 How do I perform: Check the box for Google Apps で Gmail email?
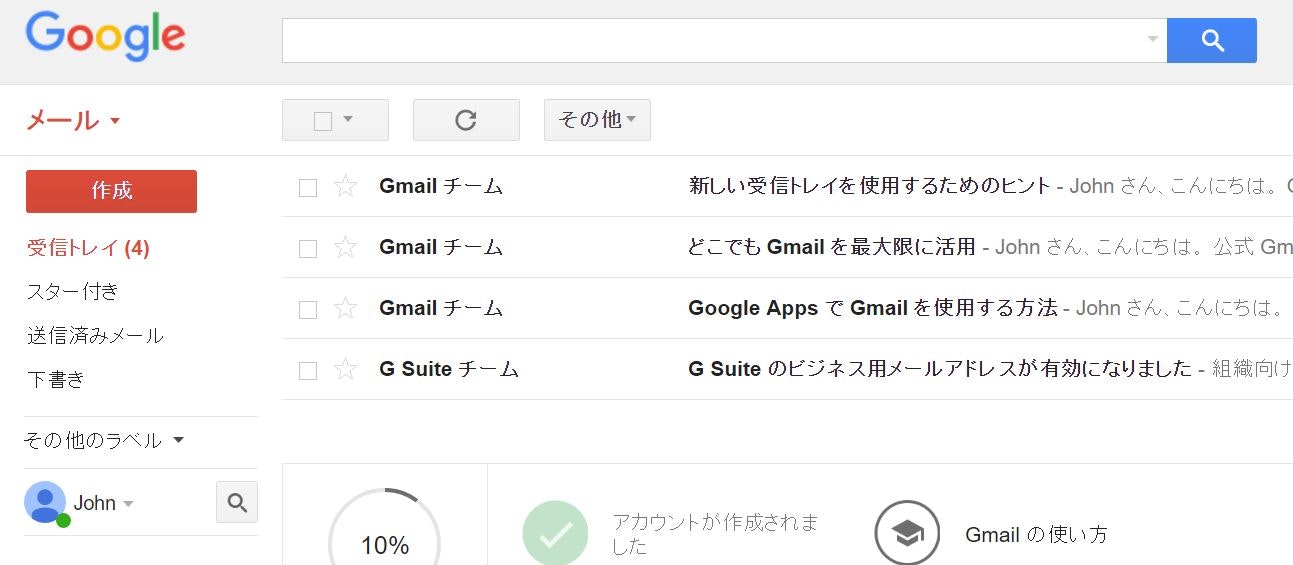pos(308,309)
